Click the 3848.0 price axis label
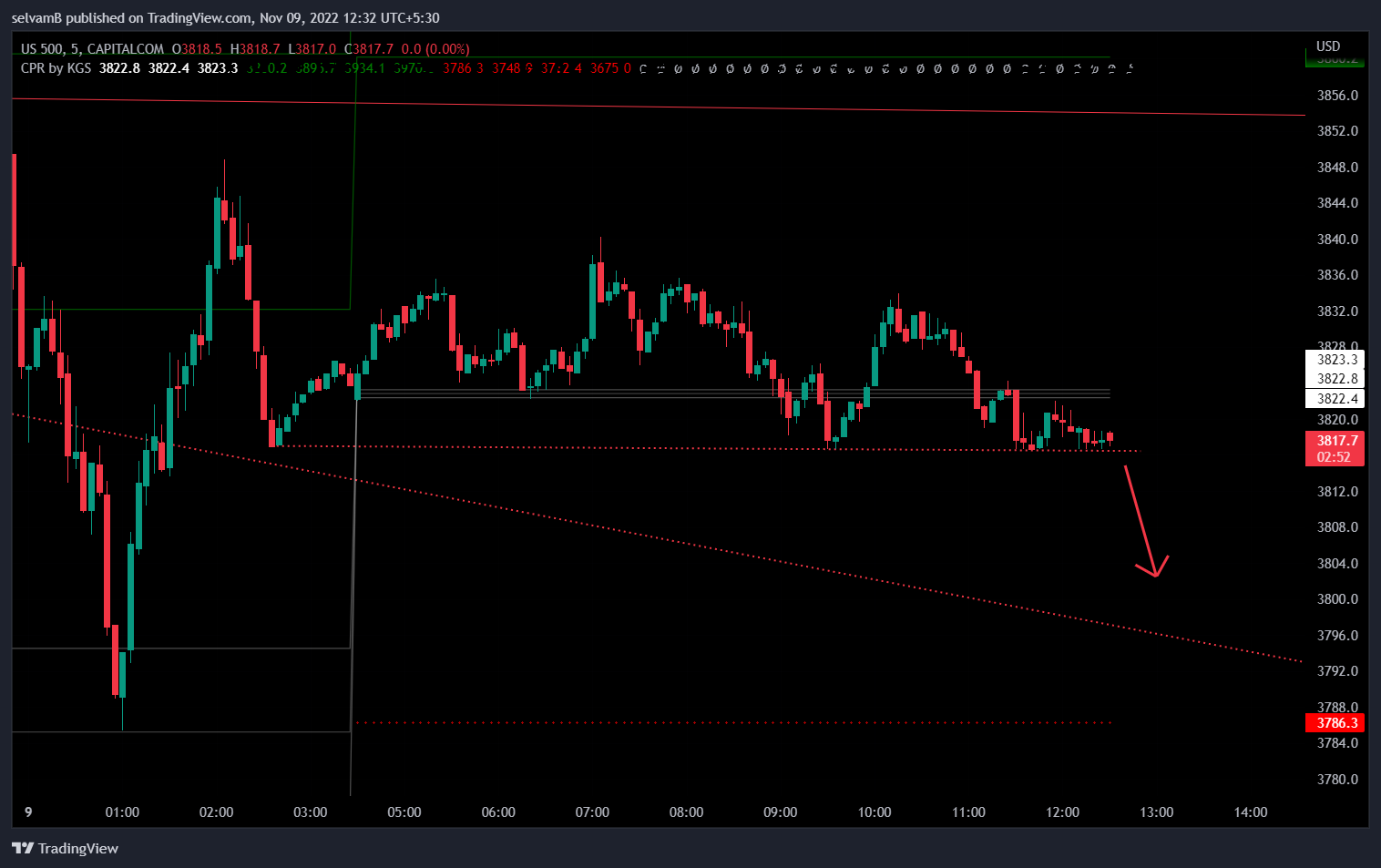This screenshot has height=868, width=1381. [x=1337, y=168]
